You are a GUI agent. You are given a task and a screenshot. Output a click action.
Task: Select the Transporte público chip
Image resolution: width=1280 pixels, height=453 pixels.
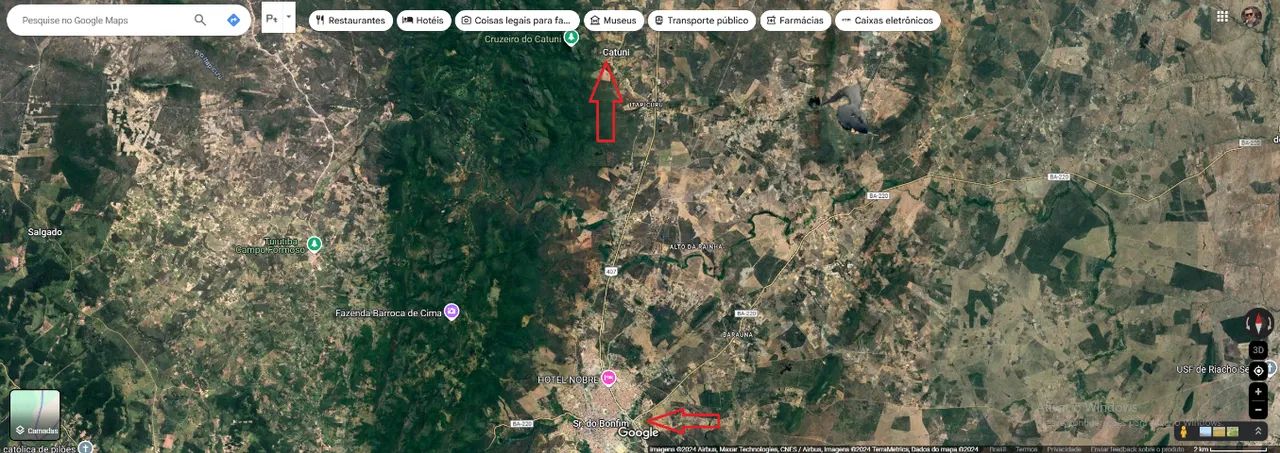coord(700,20)
